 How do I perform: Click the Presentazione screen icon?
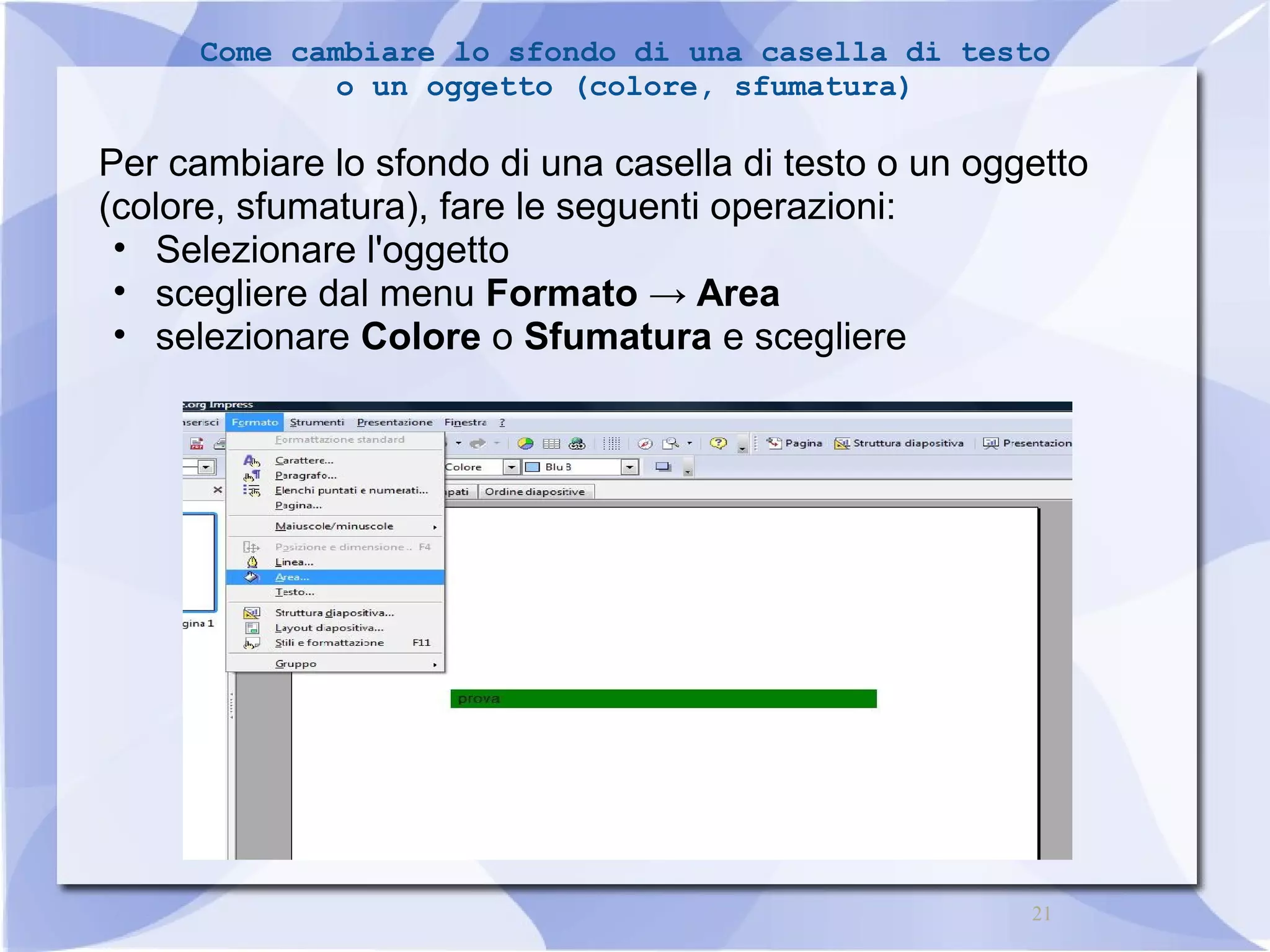click(991, 443)
